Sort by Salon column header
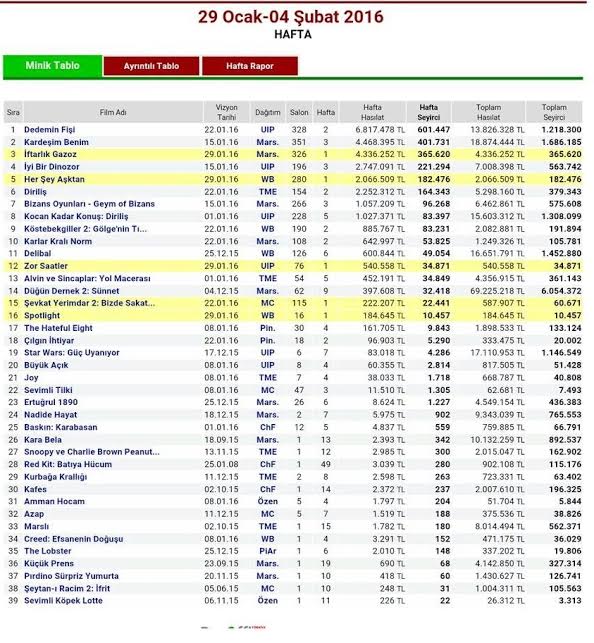Screen dimensions: 594x643 [299, 112]
